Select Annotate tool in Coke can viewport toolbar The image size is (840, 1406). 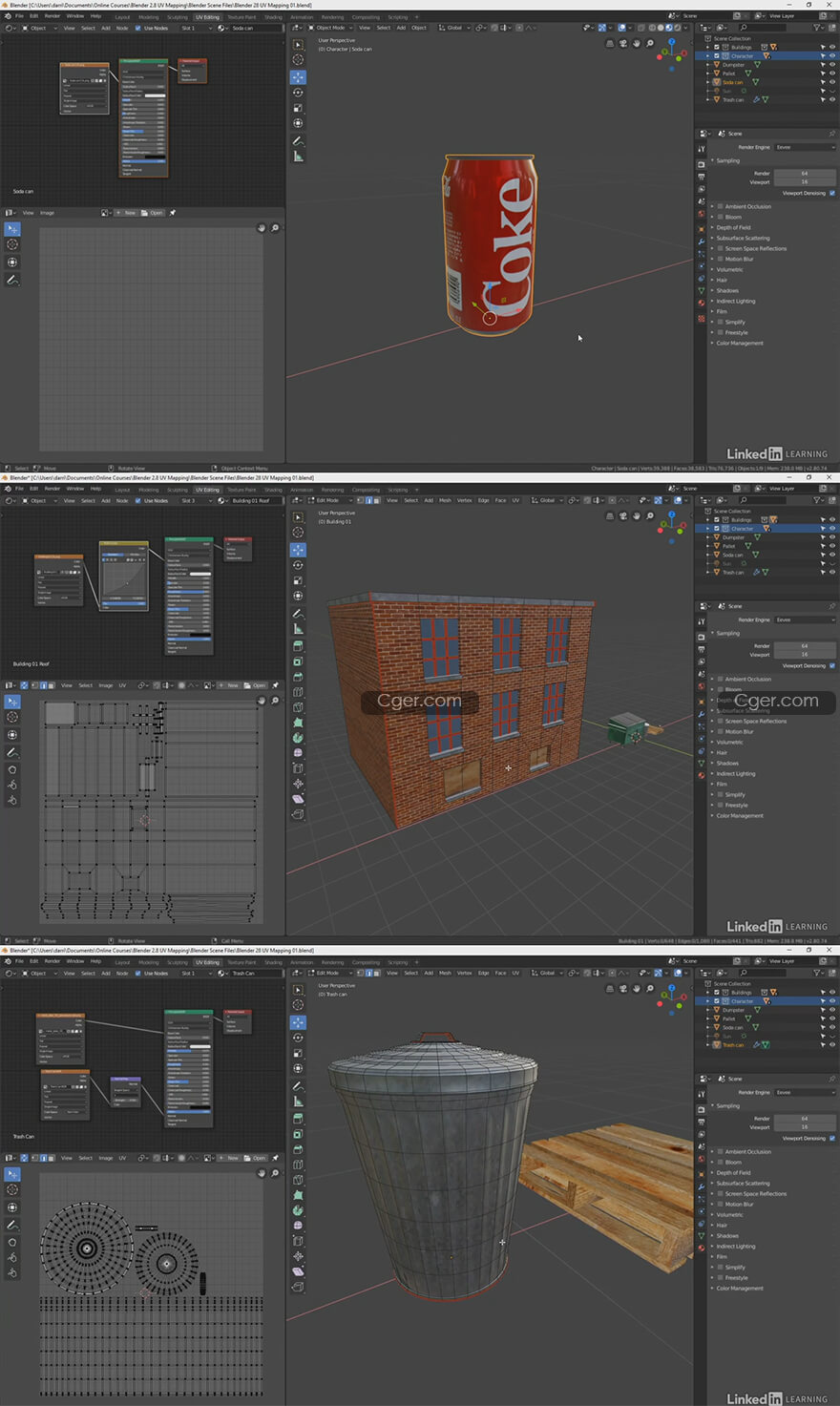tap(298, 140)
